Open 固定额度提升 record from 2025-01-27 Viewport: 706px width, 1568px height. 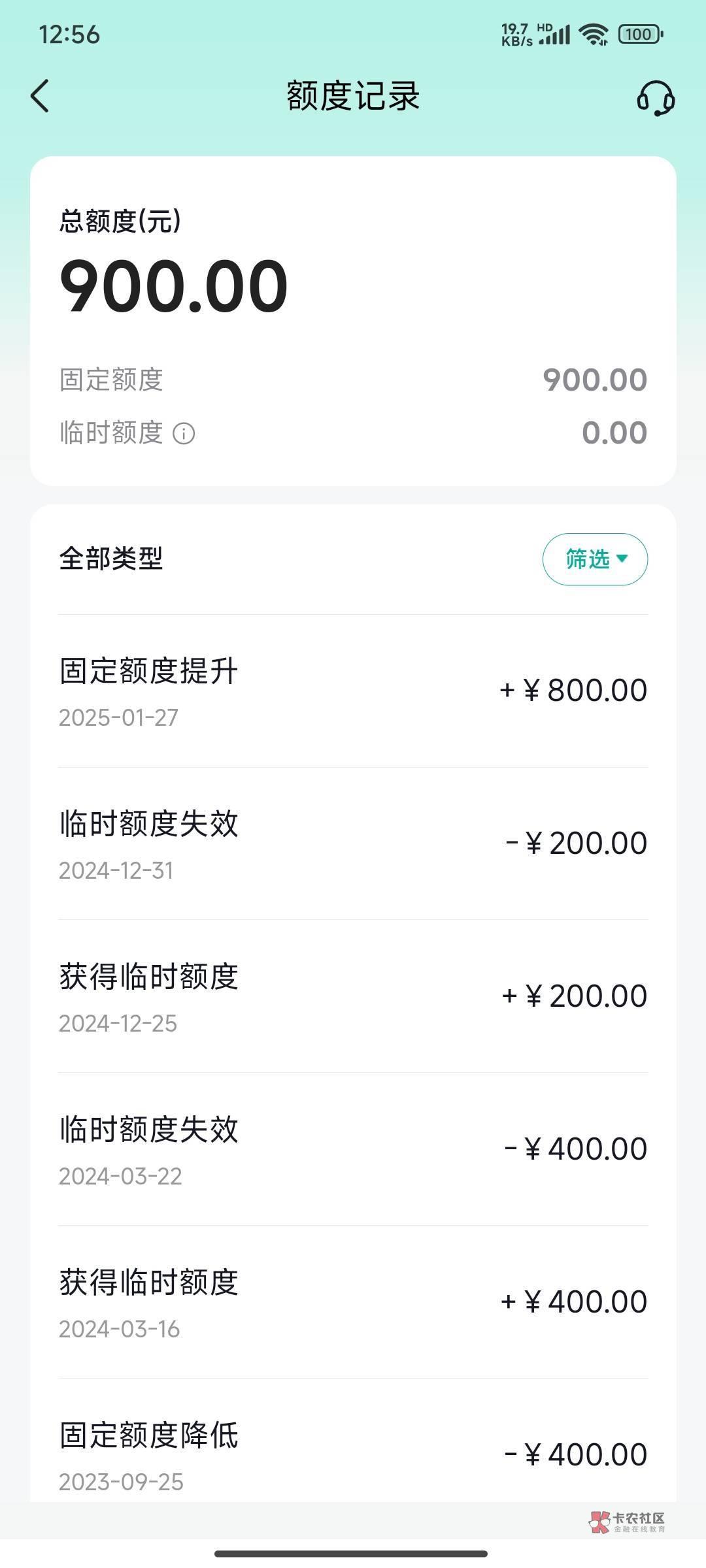(x=353, y=691)
